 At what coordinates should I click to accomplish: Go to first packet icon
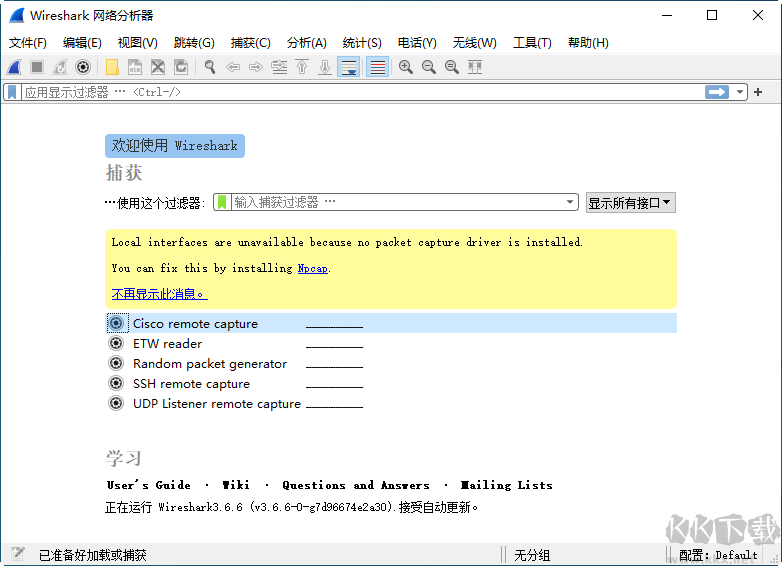click(x=302, y=67)
